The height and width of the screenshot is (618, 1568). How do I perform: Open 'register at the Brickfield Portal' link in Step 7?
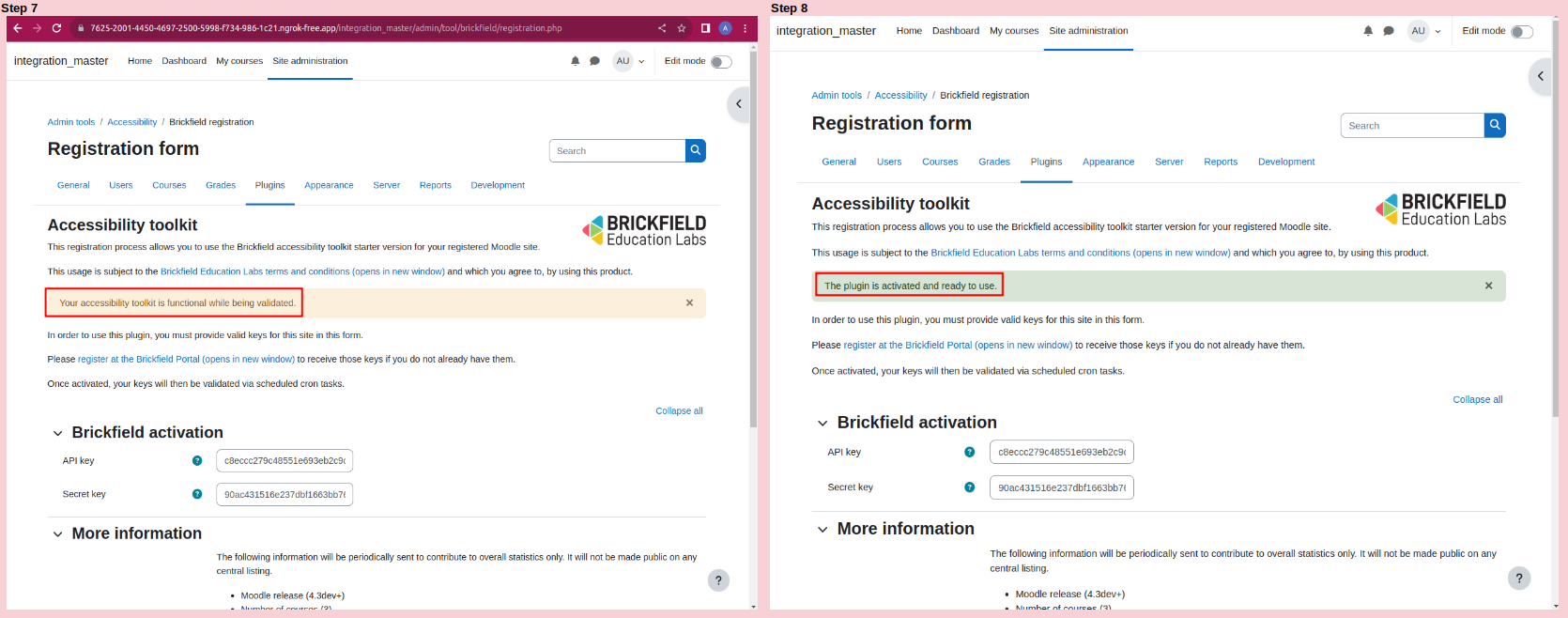186,359
